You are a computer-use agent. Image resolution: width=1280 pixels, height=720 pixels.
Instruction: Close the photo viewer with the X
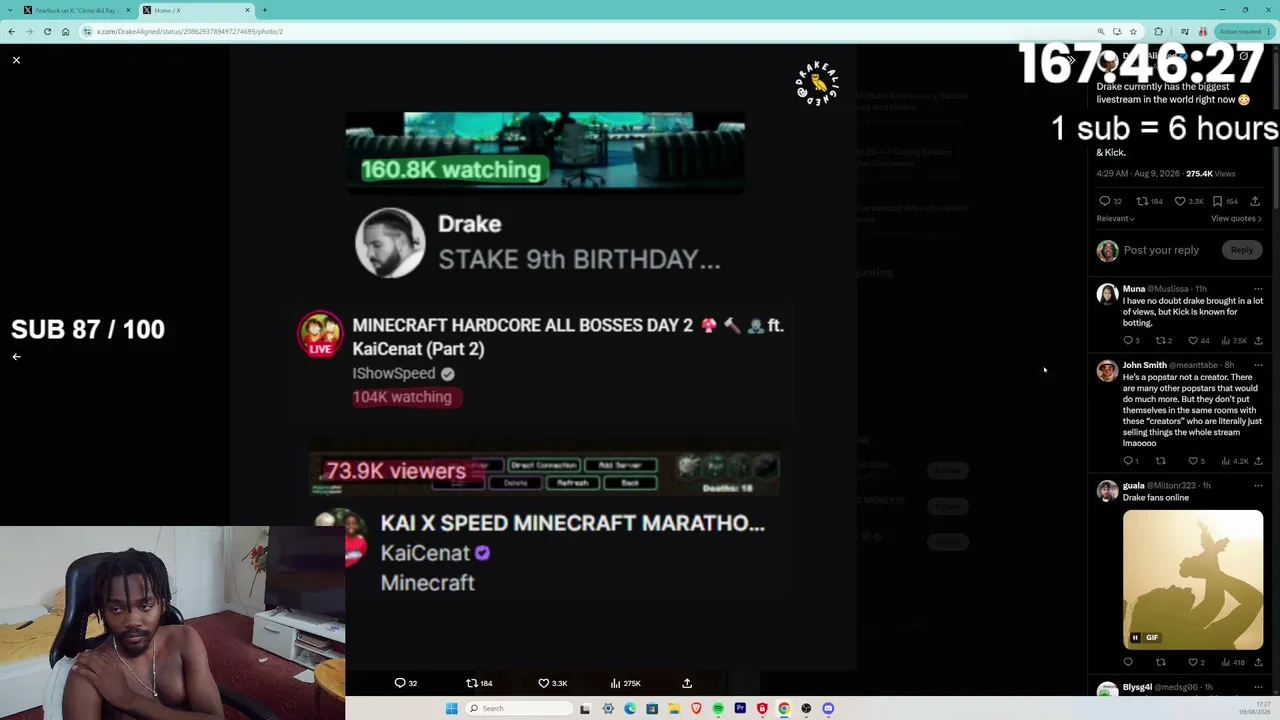pyautogui.click(x=16, y=60)
